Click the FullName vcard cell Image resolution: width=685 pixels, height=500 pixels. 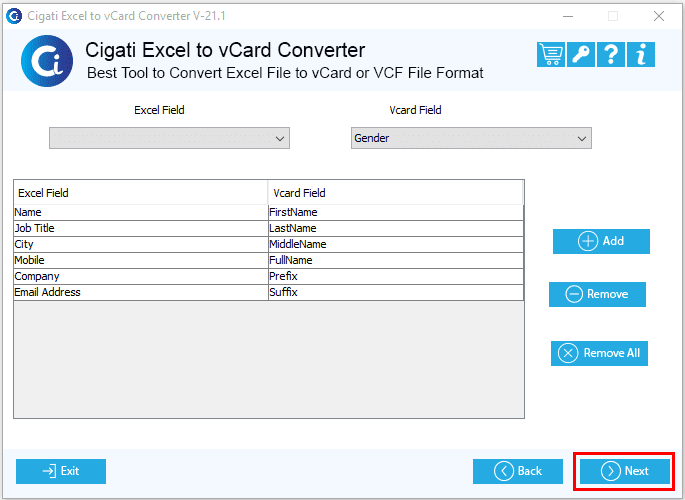pos(396,260)
